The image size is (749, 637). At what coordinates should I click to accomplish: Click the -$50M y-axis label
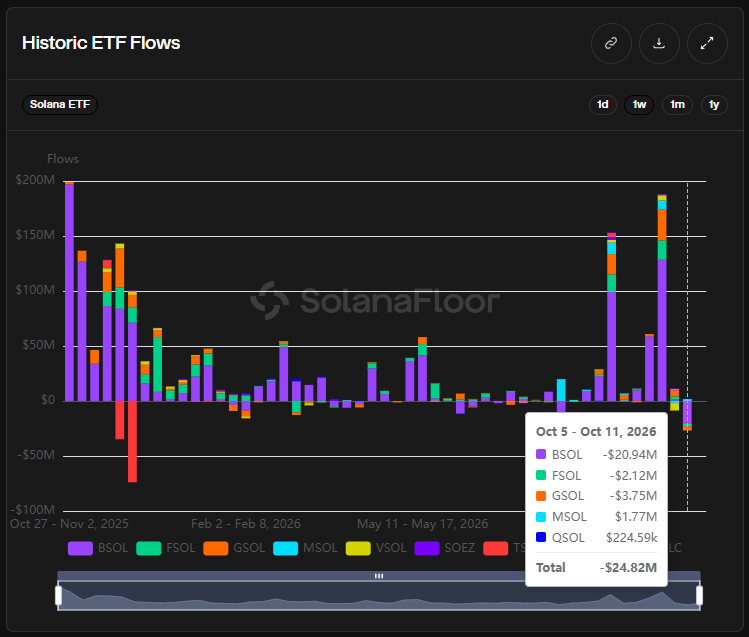pos(36,455)
